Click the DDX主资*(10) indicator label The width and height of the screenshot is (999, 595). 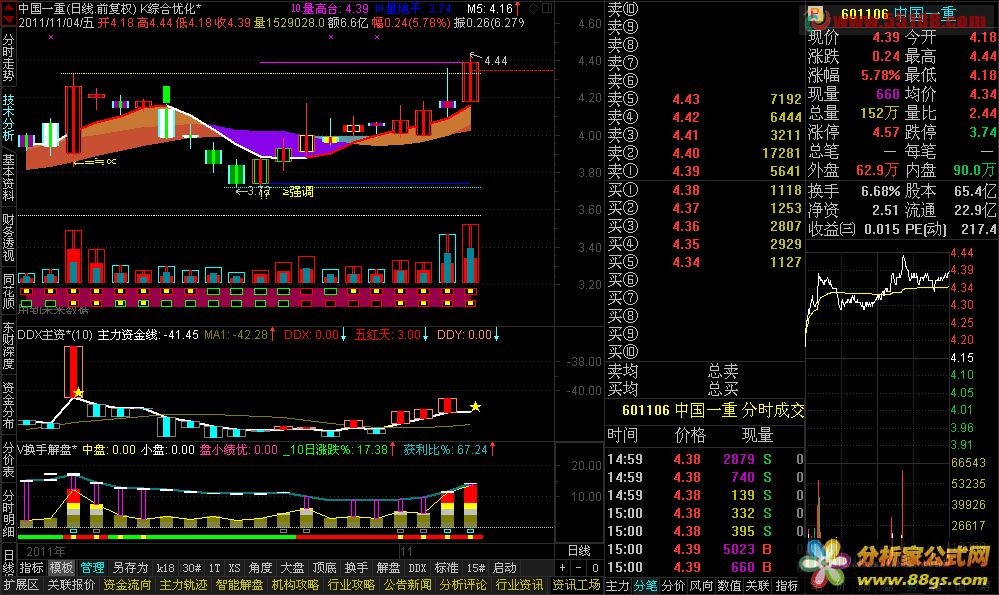click(55, 335)
